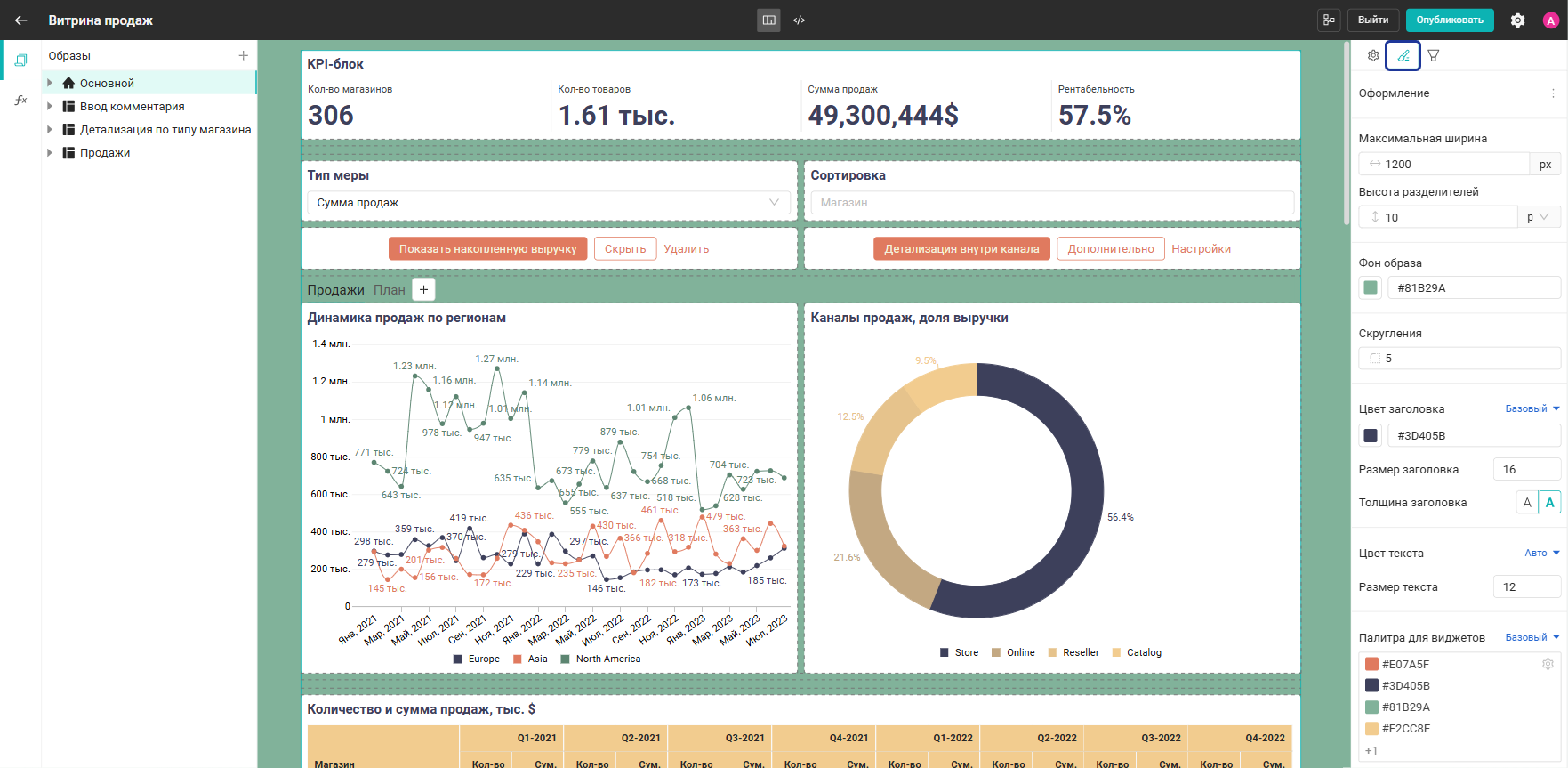1568x768 pixels.
Task: Toggle the Reseller segment in the donut legend
Action: [1073, 652]
